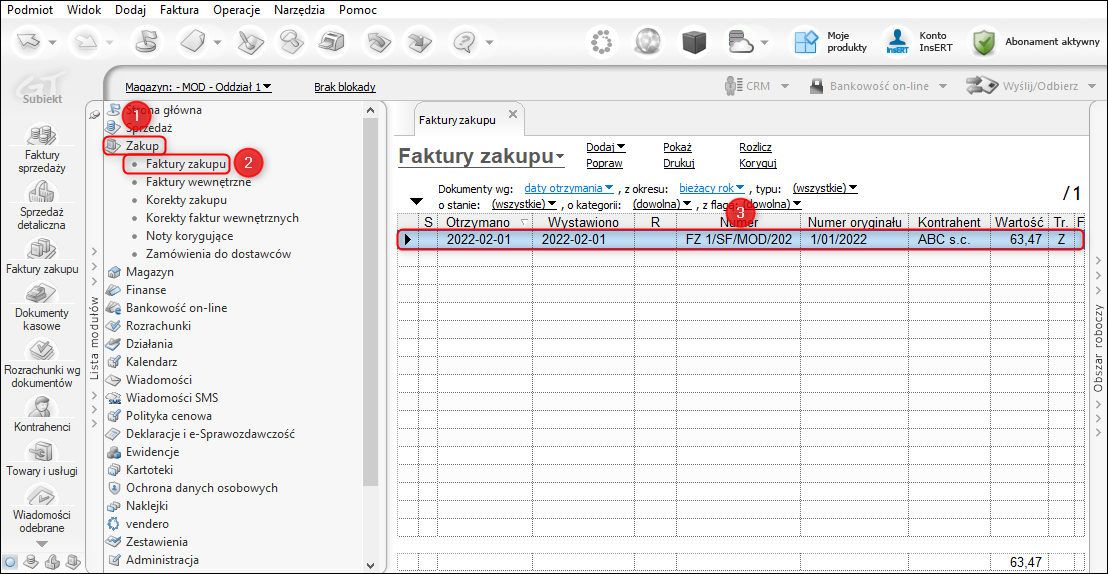Open the typu (wszystkie) filter dropdown

(x=825, y=188)
